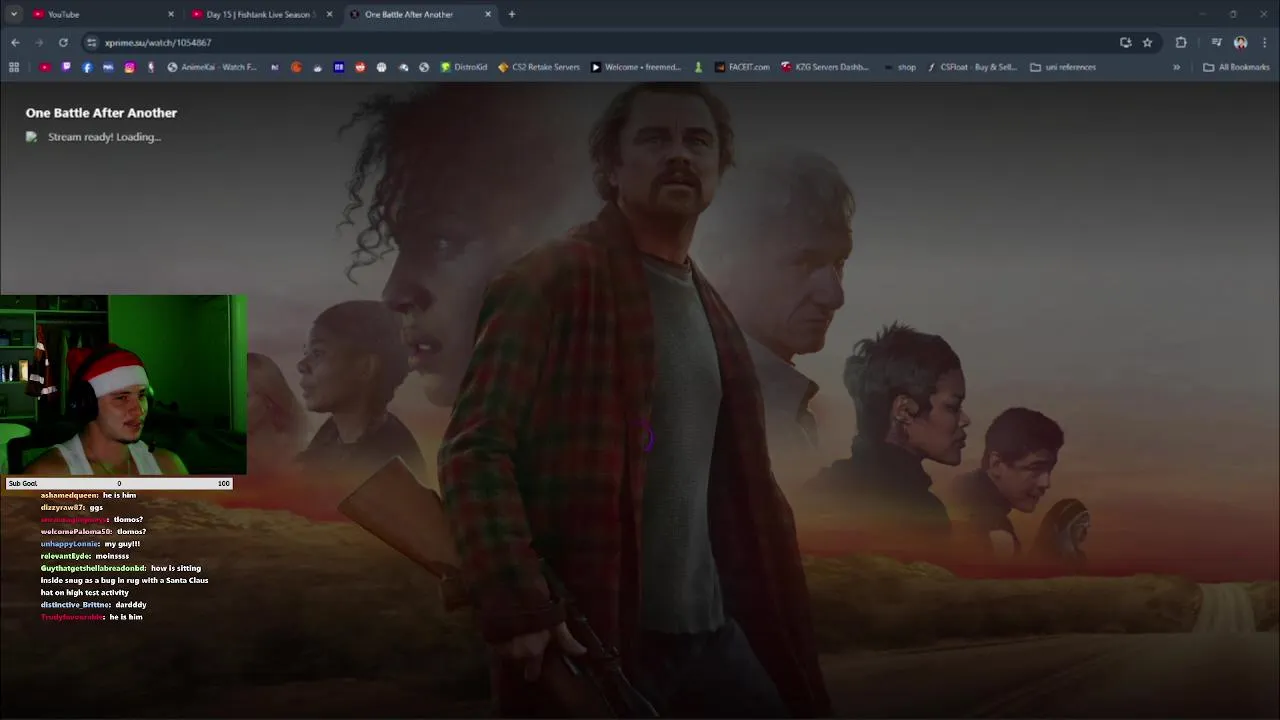
Task: Open site information icon in address bar
Action: point(92,42)
